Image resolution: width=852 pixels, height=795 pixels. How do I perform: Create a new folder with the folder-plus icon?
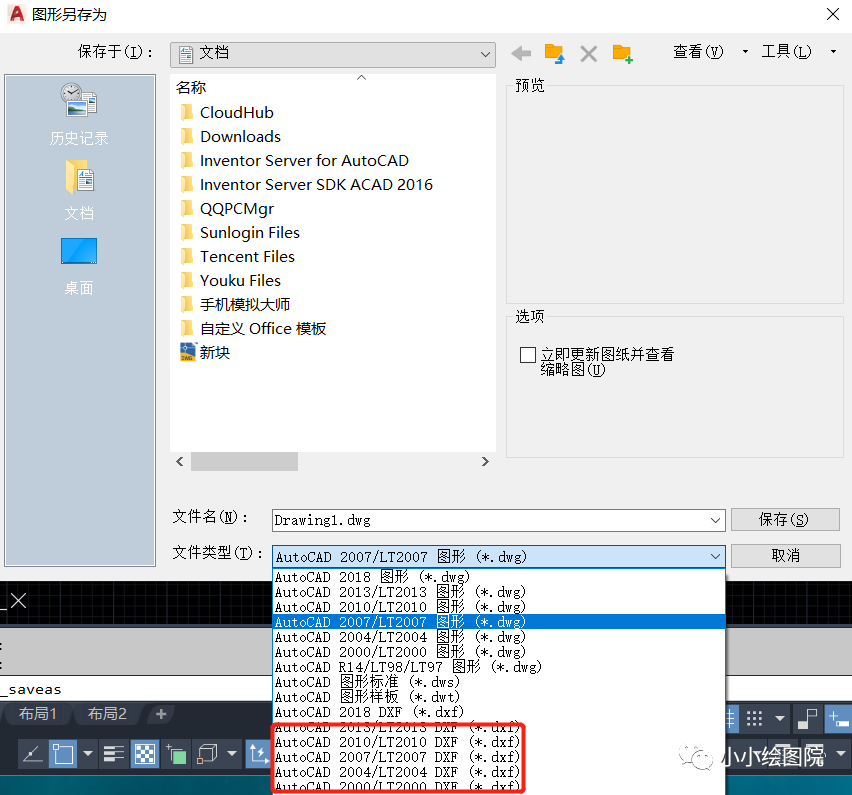click(622, 54)
